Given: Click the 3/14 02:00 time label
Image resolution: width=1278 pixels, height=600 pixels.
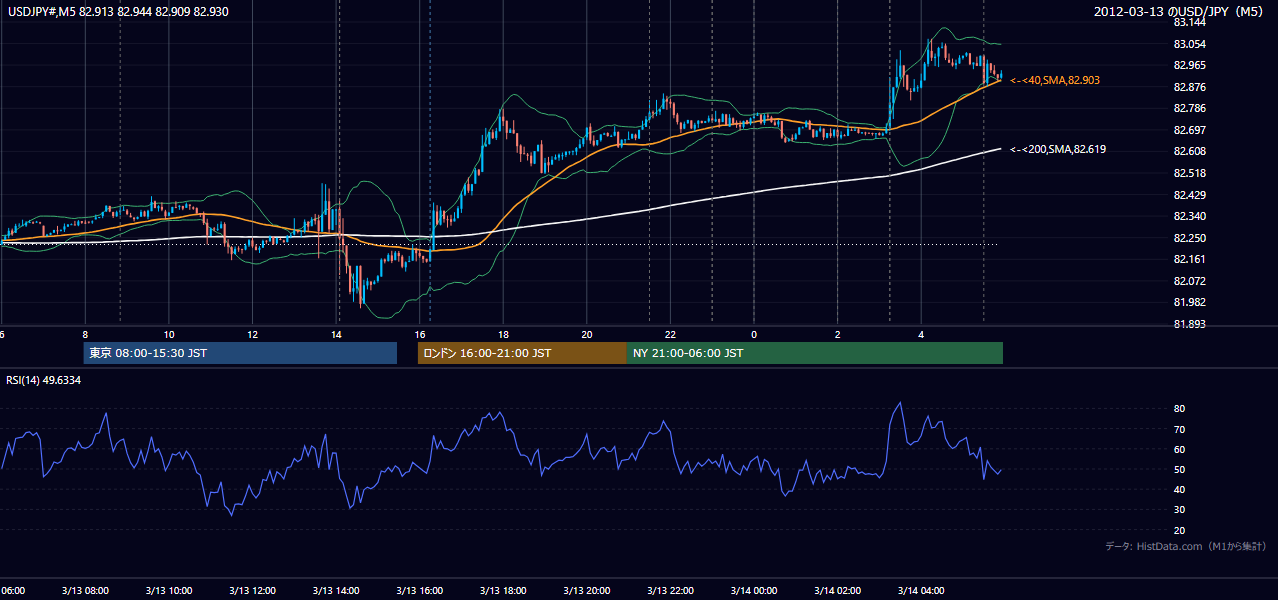Looking at the screenshot, I should click(838, 591).
